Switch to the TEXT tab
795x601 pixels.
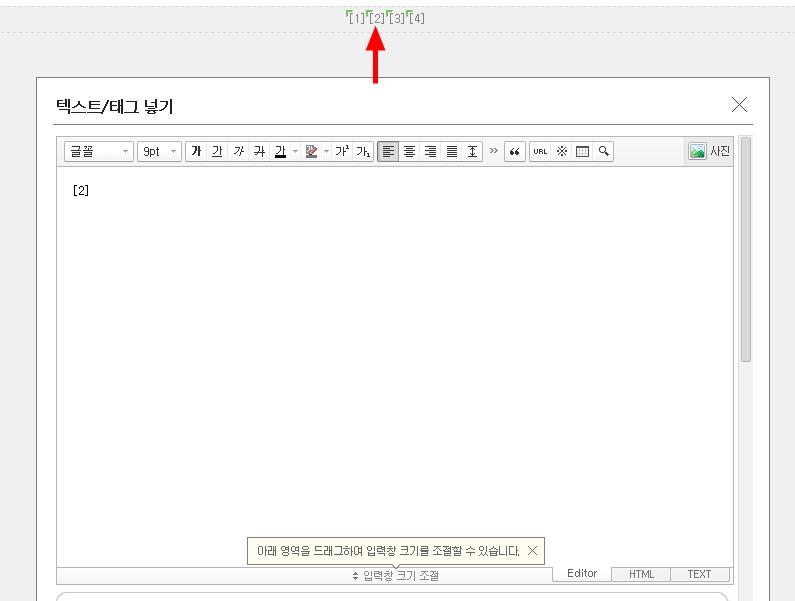699,574
